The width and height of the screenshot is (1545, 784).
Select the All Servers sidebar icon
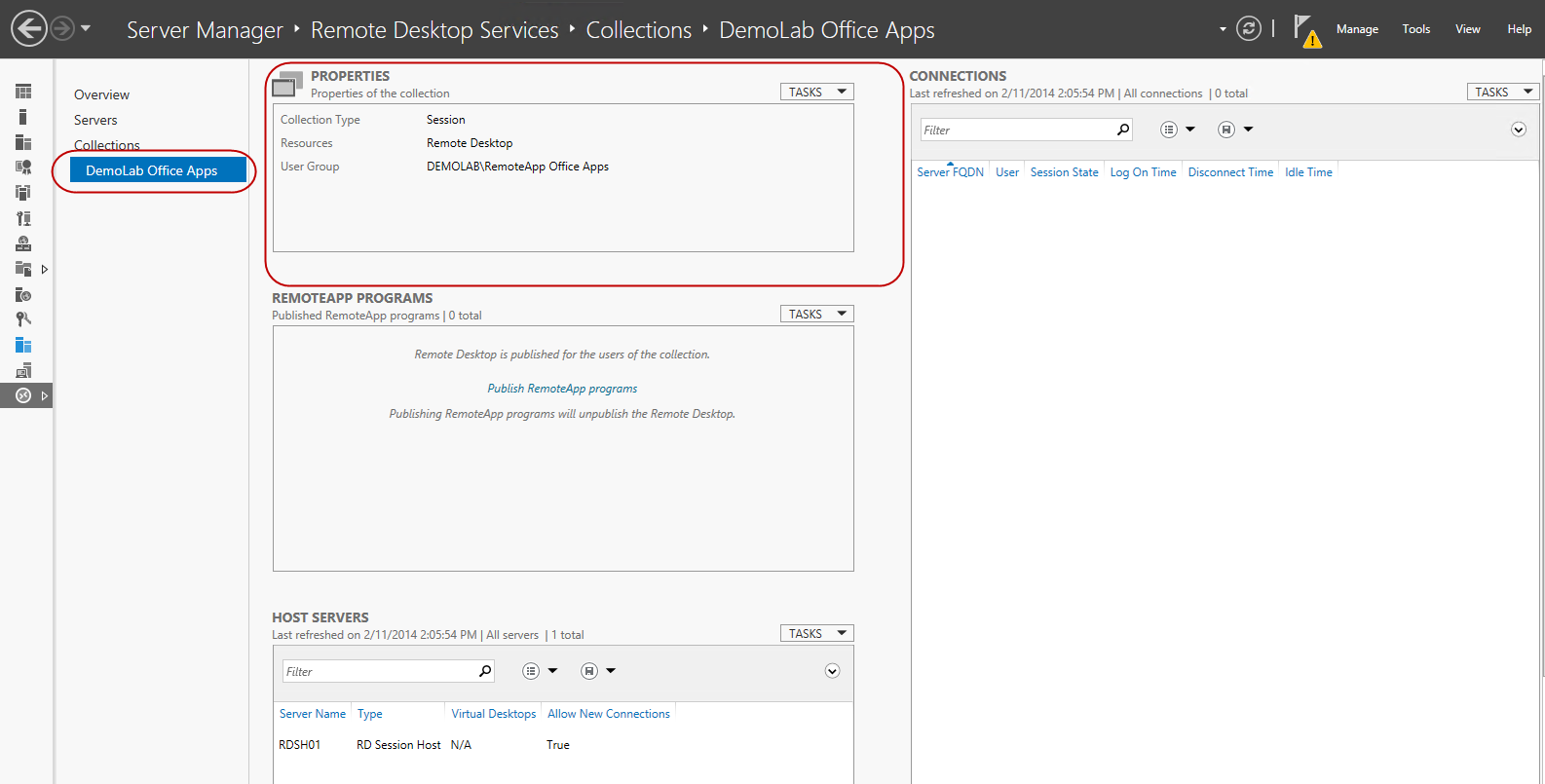pos(23,142)
